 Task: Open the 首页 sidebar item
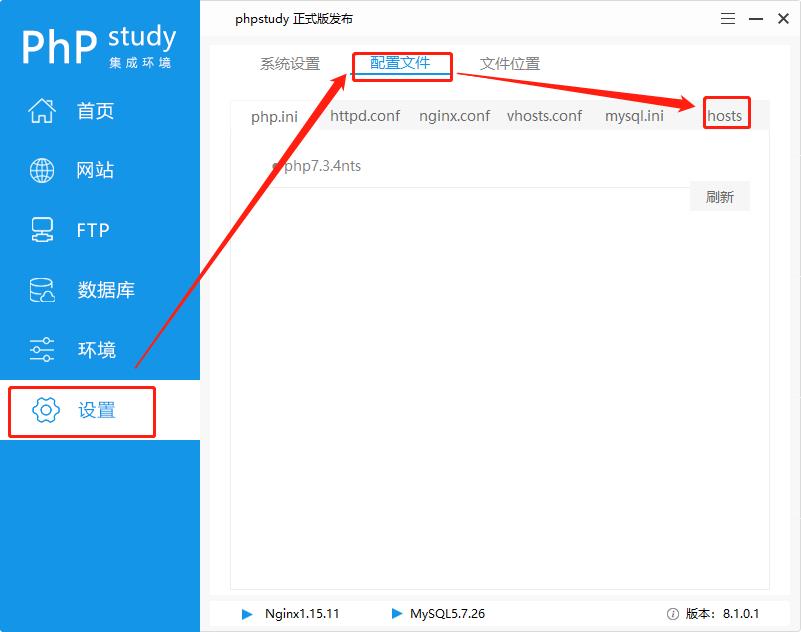tap(95, 110)
